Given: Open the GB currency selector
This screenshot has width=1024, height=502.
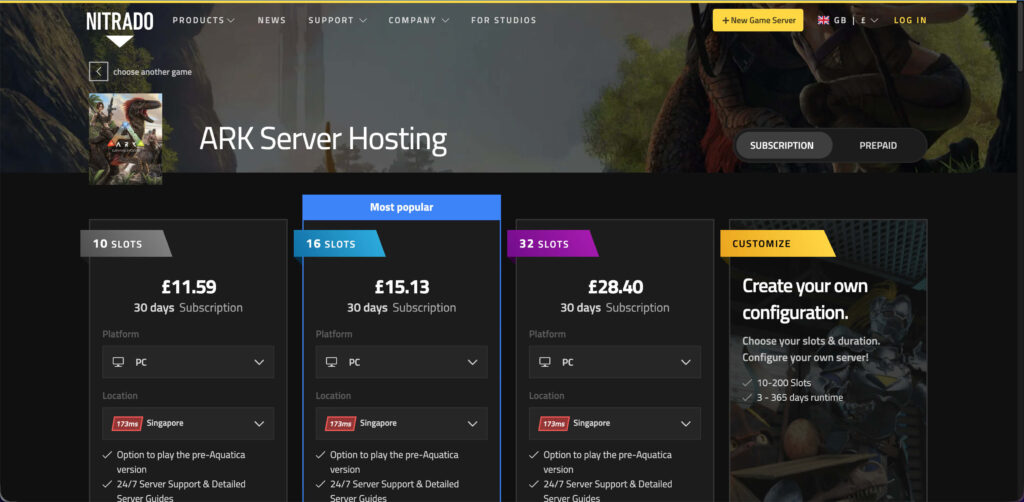Looking at the screenshot, I should tap(848, 20).
